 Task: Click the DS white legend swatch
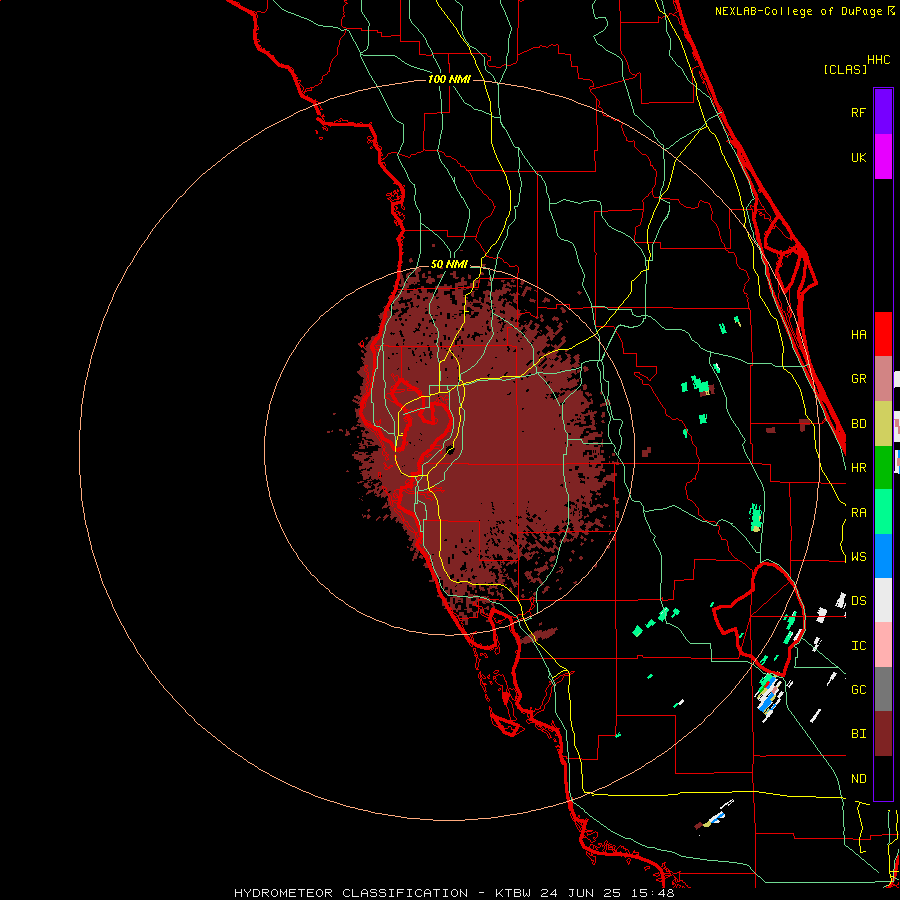click(x=883, y=600)
